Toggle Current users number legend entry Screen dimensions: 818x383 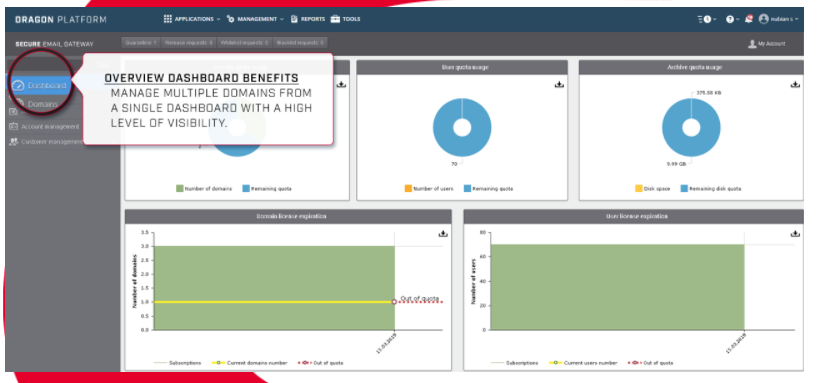(583, 363)
